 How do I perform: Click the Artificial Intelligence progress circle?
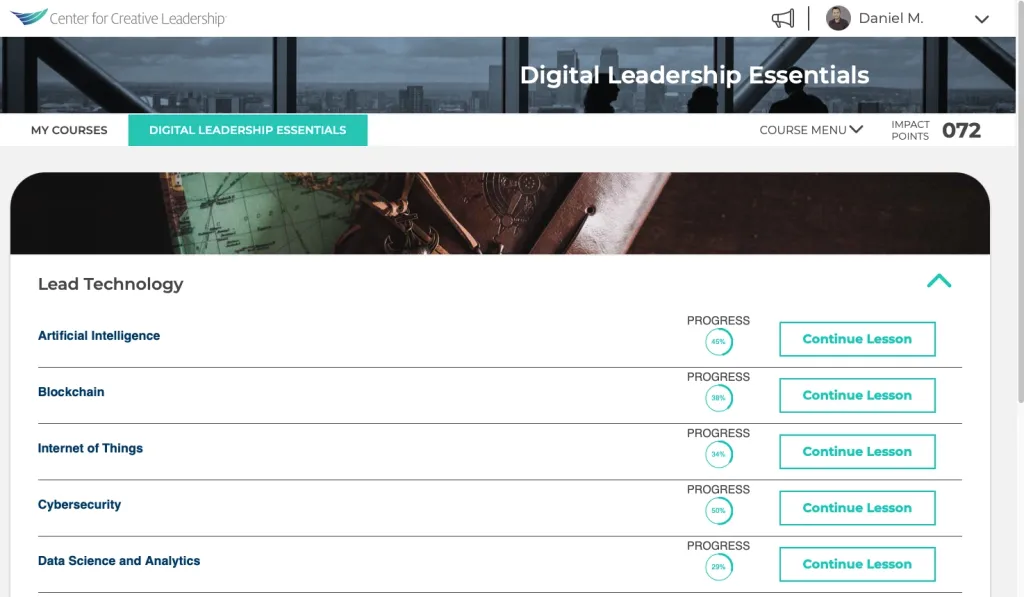(x=718, y=342)
